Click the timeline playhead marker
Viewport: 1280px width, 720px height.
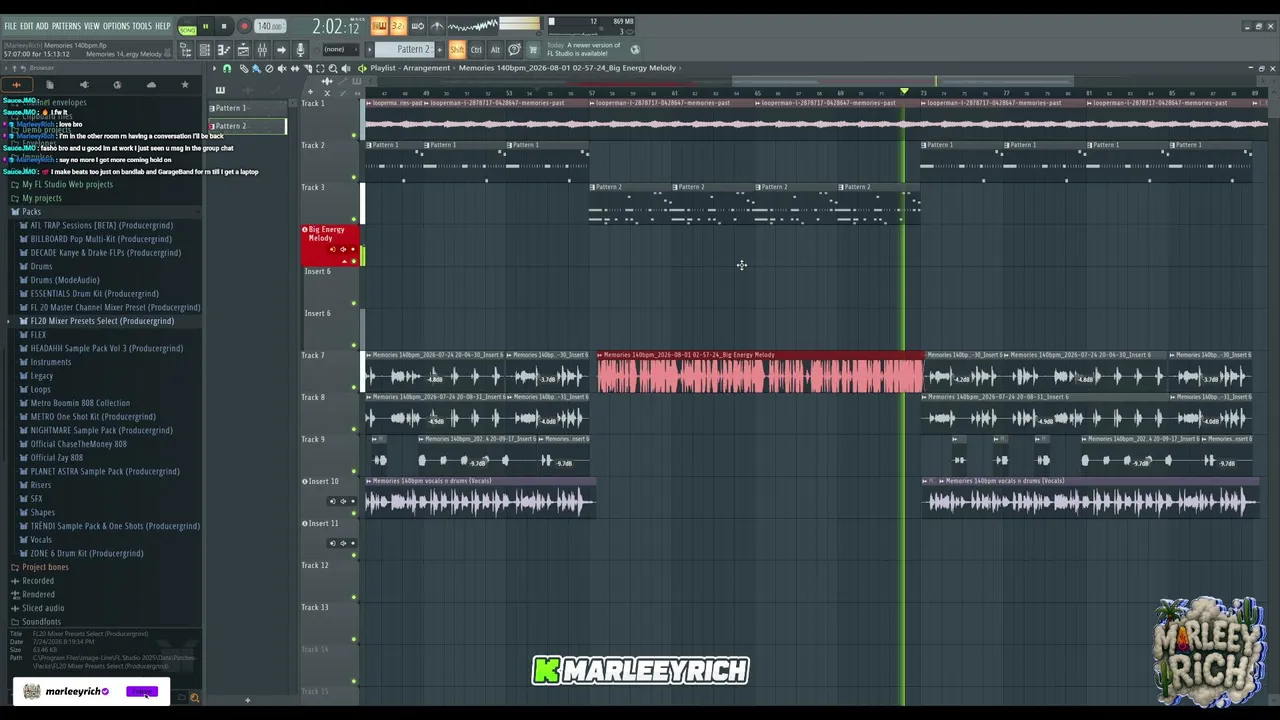click(904, 92)
